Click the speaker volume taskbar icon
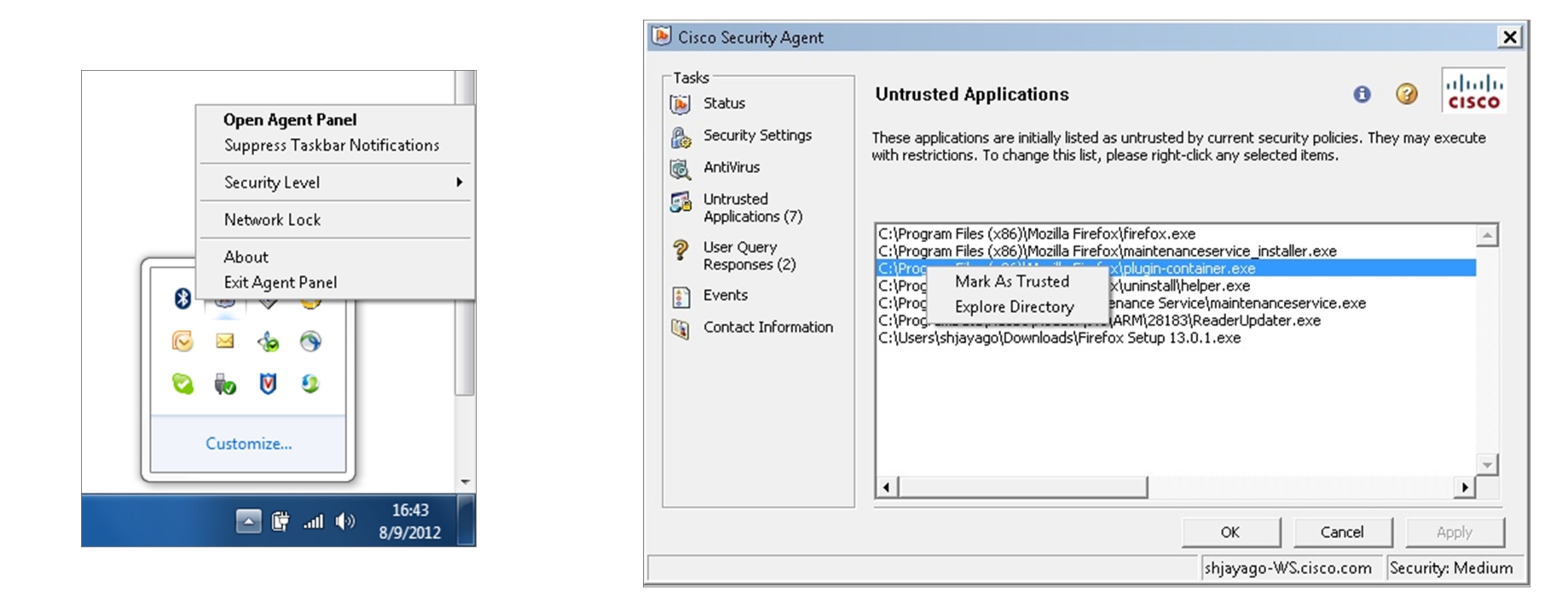 pos(345,521)
